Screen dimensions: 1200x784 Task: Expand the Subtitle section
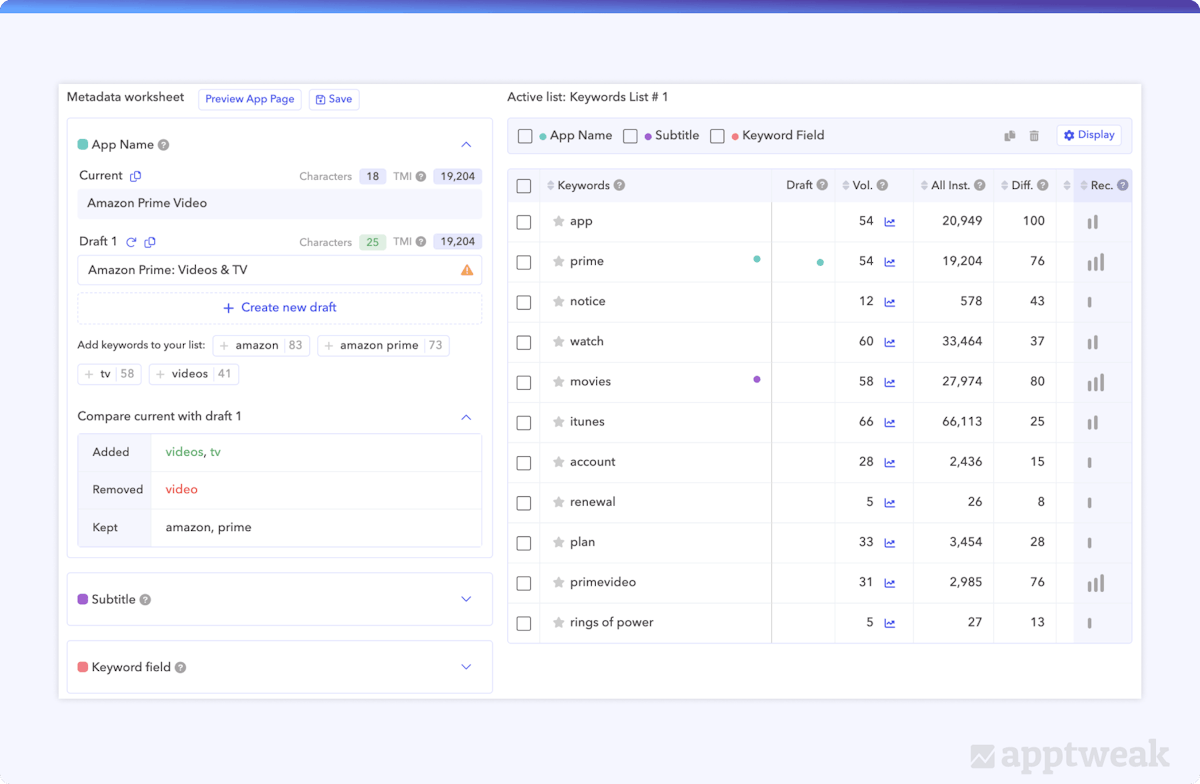coord(466,599)
